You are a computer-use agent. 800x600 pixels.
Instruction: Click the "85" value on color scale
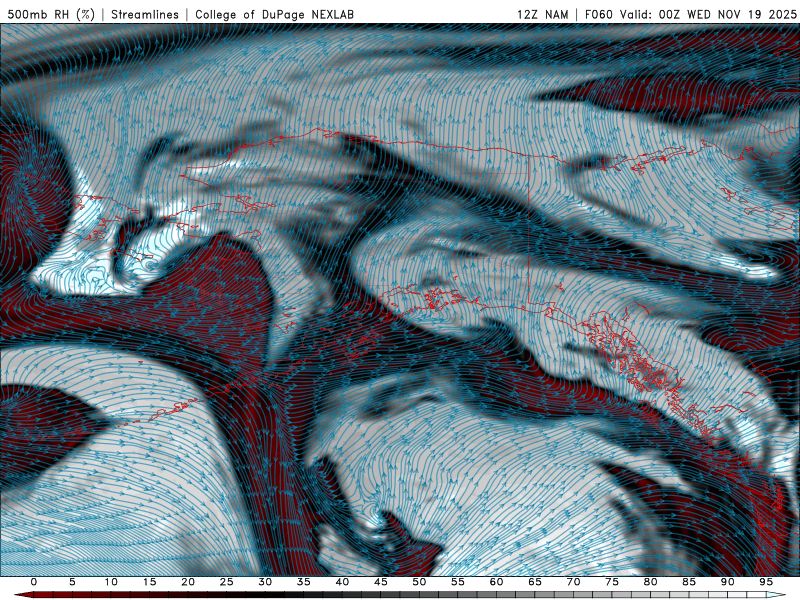689,582
